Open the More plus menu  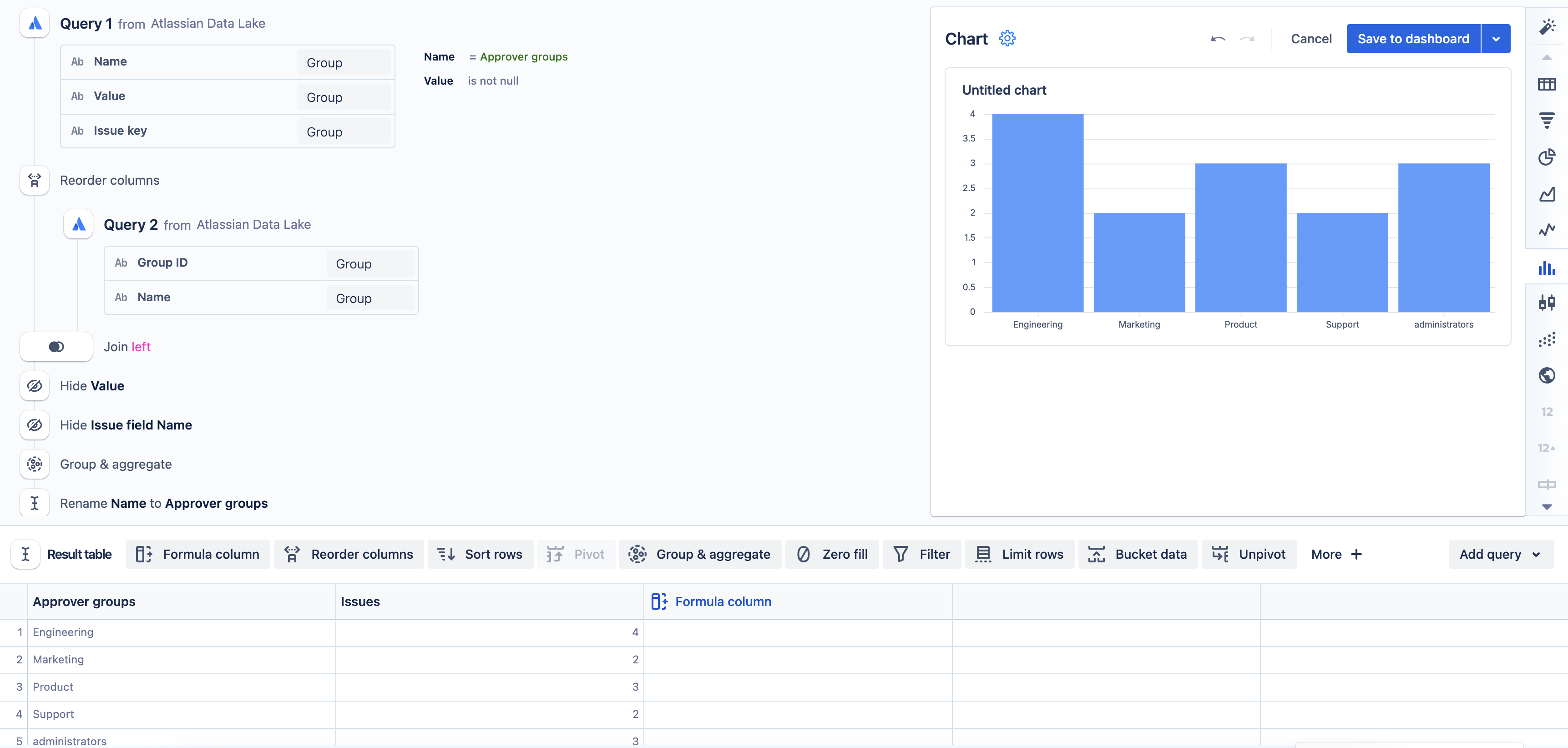pyautogui.click(x=1336, y=555)
